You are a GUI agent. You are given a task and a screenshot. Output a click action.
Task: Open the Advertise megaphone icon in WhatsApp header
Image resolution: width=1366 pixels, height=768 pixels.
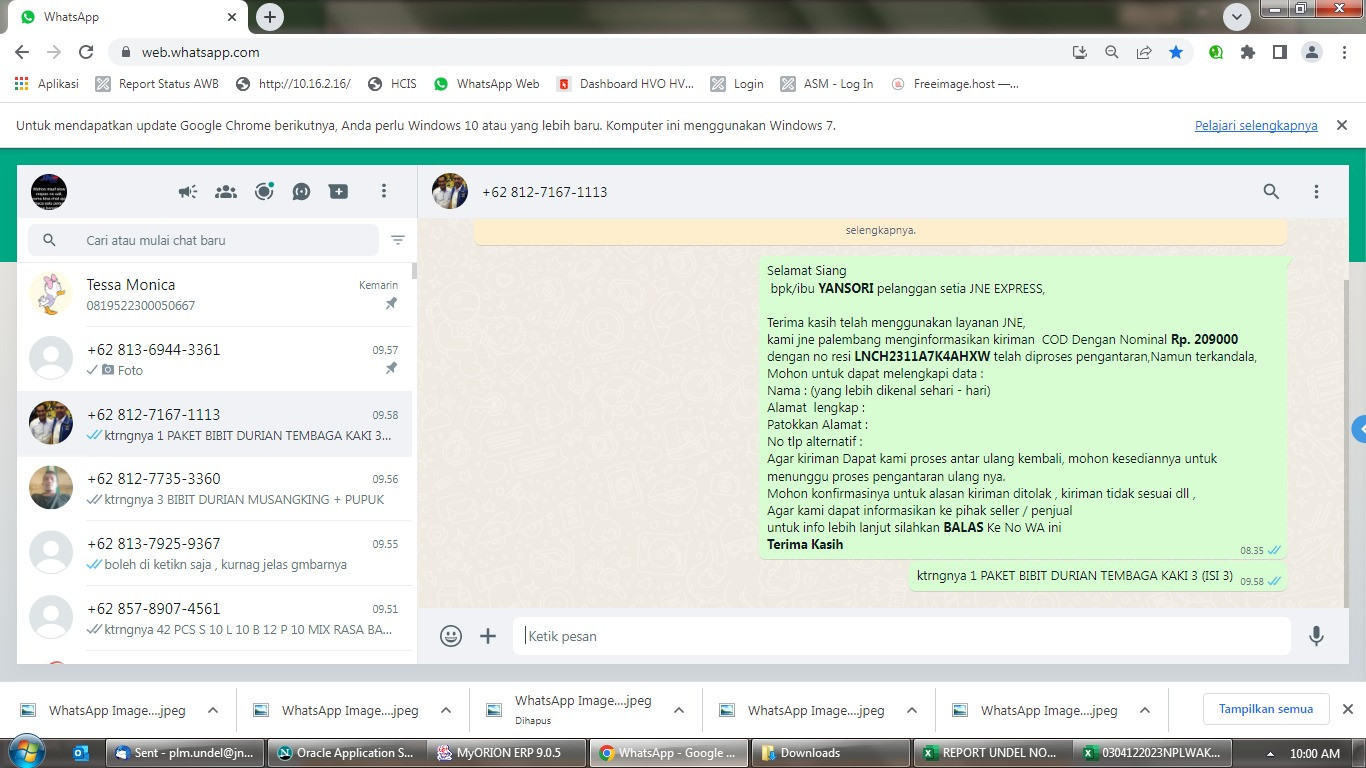tap(188, 192)
